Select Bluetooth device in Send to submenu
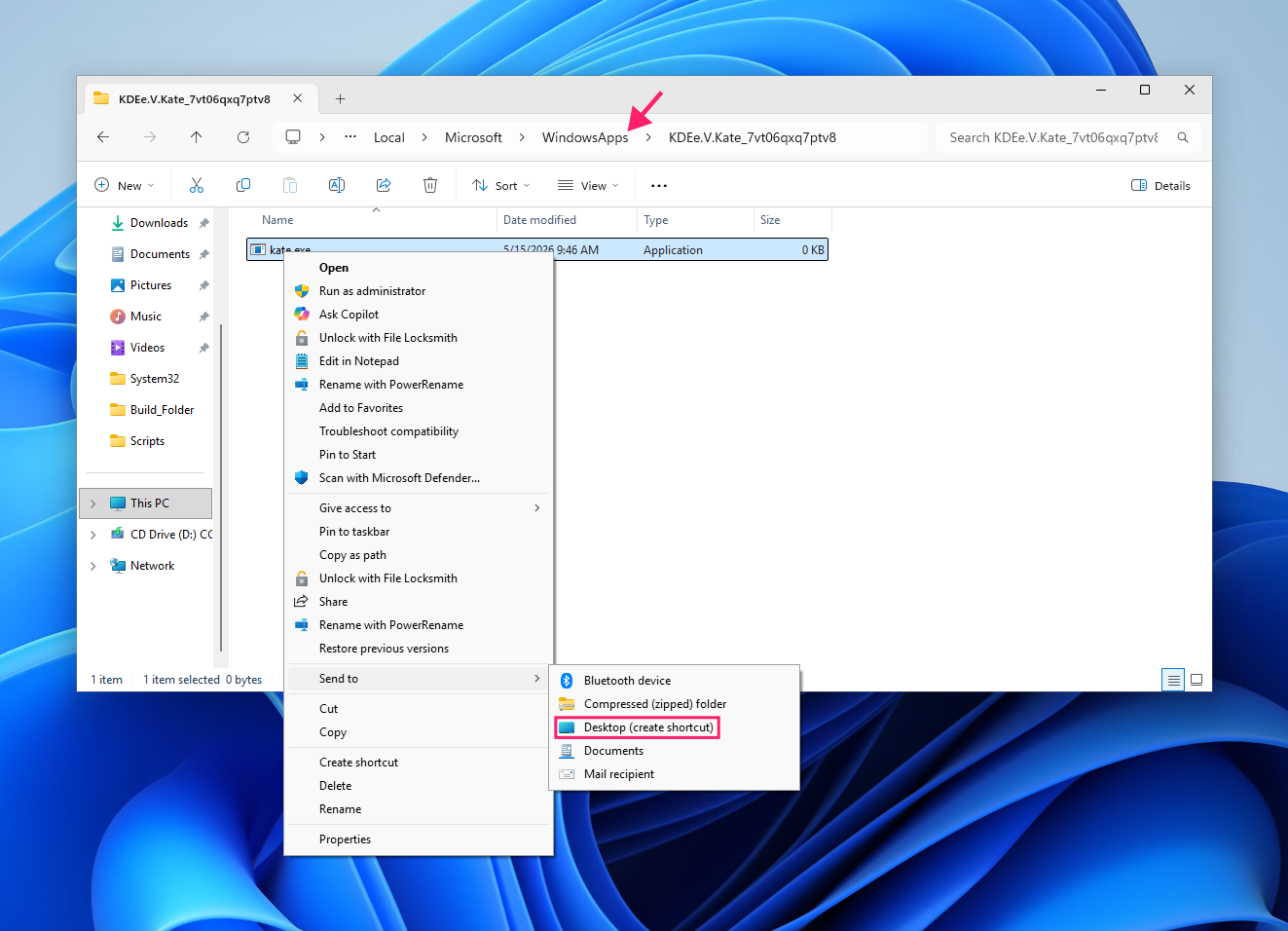Image resolution: width=1288 pixels, height=931 pixels. [676, 681]
